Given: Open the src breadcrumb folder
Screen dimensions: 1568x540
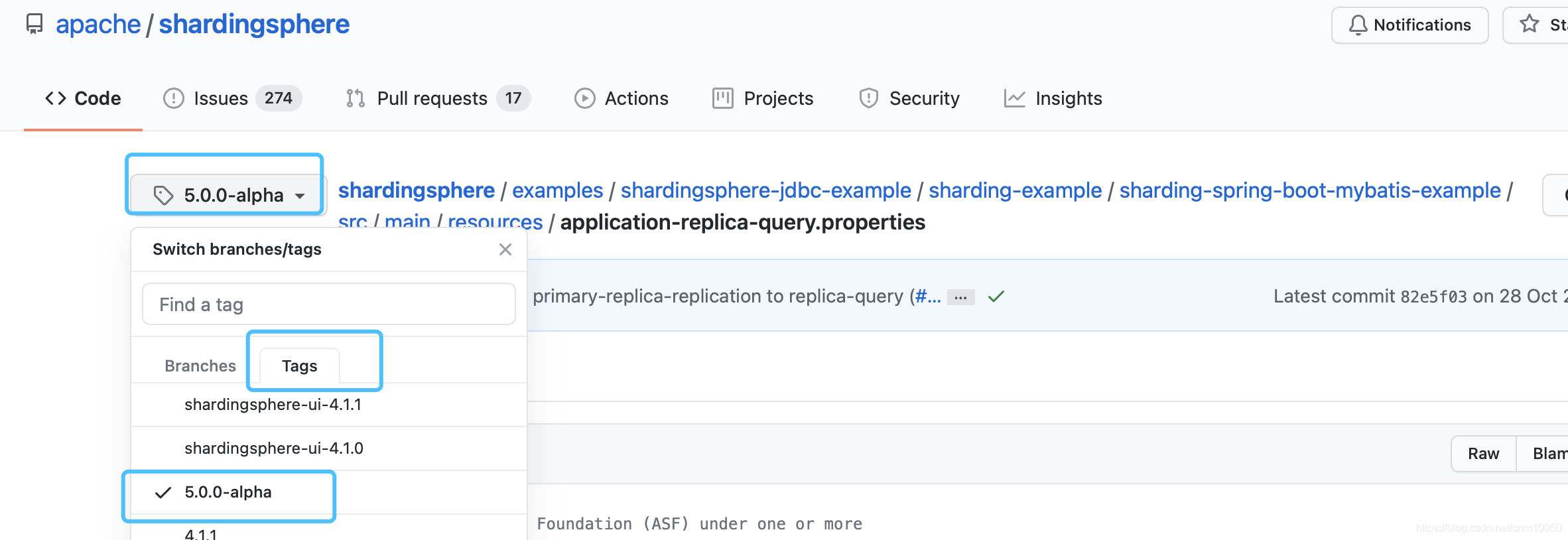Looking at the screenshot, I should coord(353,222).
